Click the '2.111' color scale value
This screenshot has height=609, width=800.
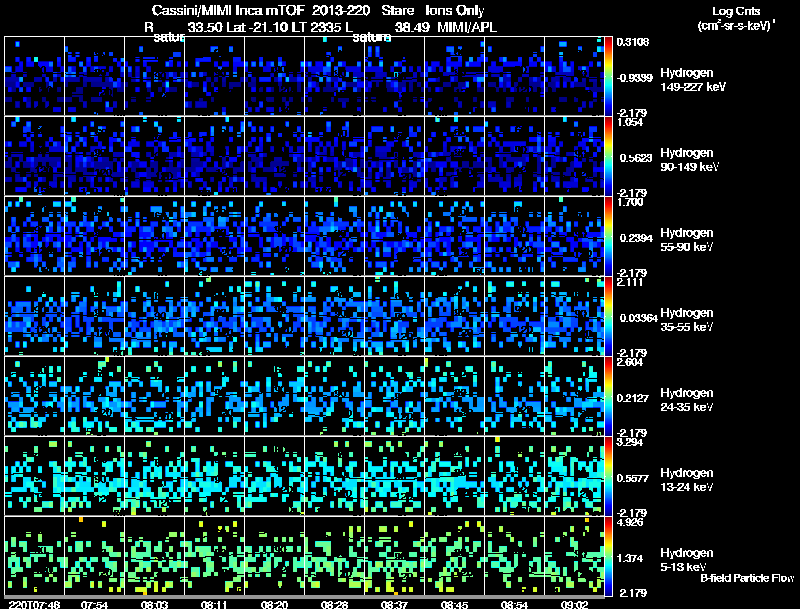point(630,282)
